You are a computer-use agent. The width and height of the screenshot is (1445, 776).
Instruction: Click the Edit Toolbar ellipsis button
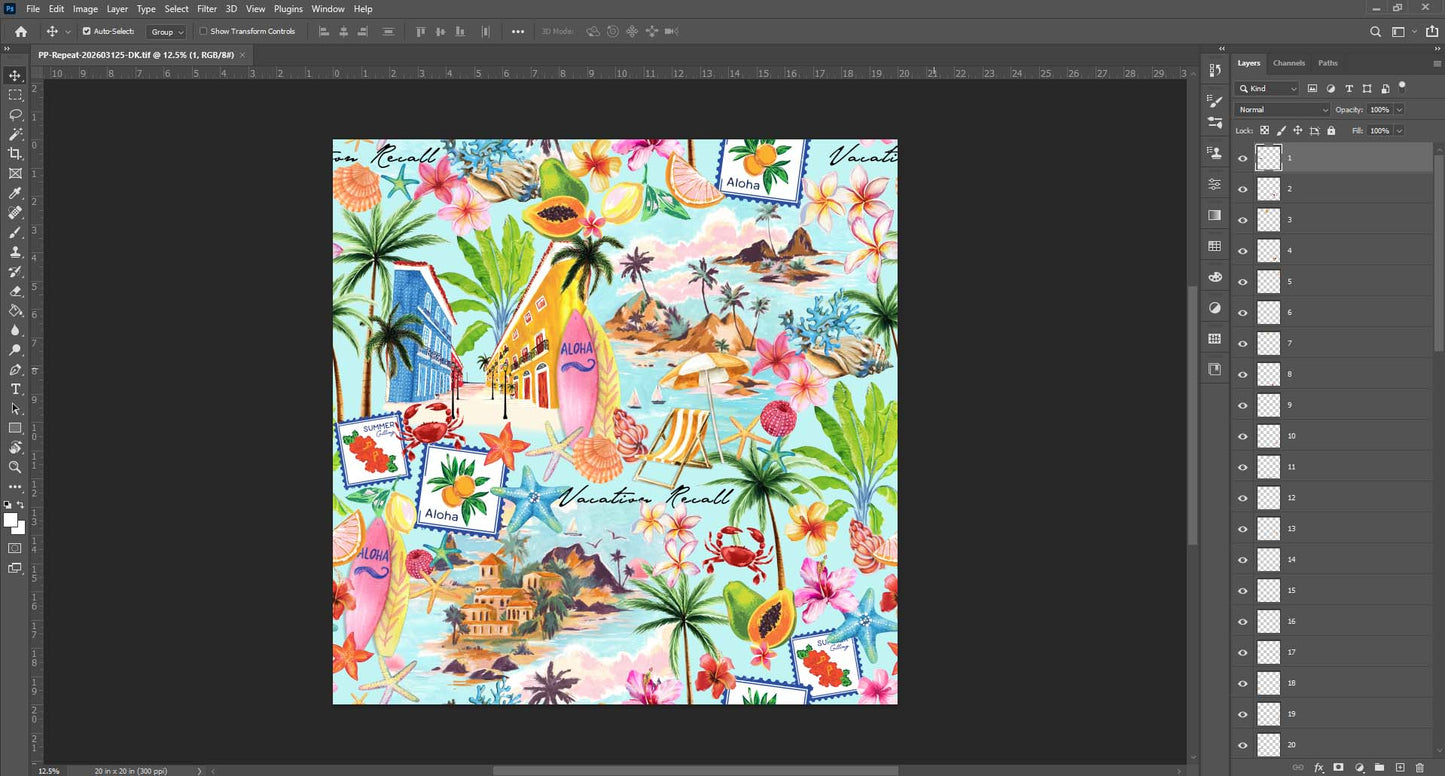pyautogui.click(x=15, y=487)
